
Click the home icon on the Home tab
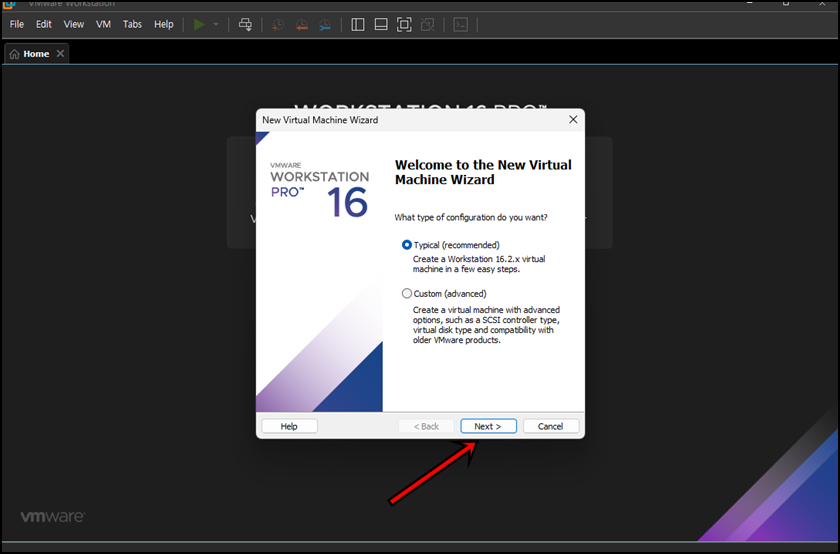14,54
